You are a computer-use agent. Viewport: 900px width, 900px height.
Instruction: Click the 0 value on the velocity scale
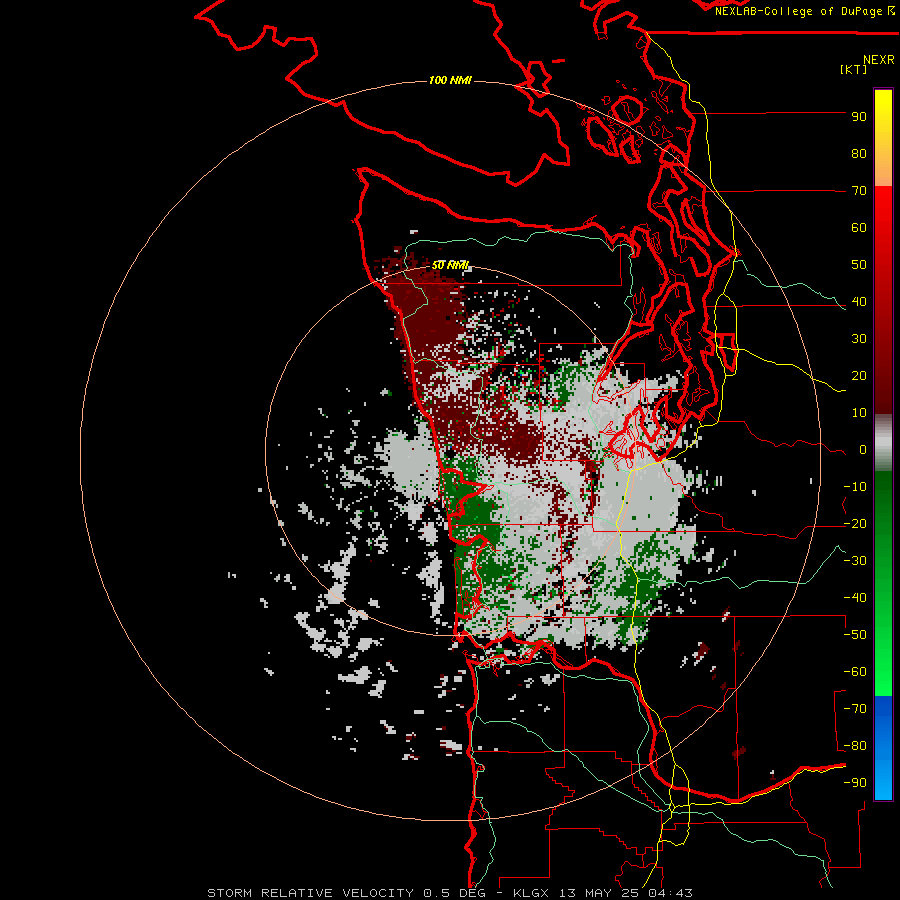[x=863, y=450]
